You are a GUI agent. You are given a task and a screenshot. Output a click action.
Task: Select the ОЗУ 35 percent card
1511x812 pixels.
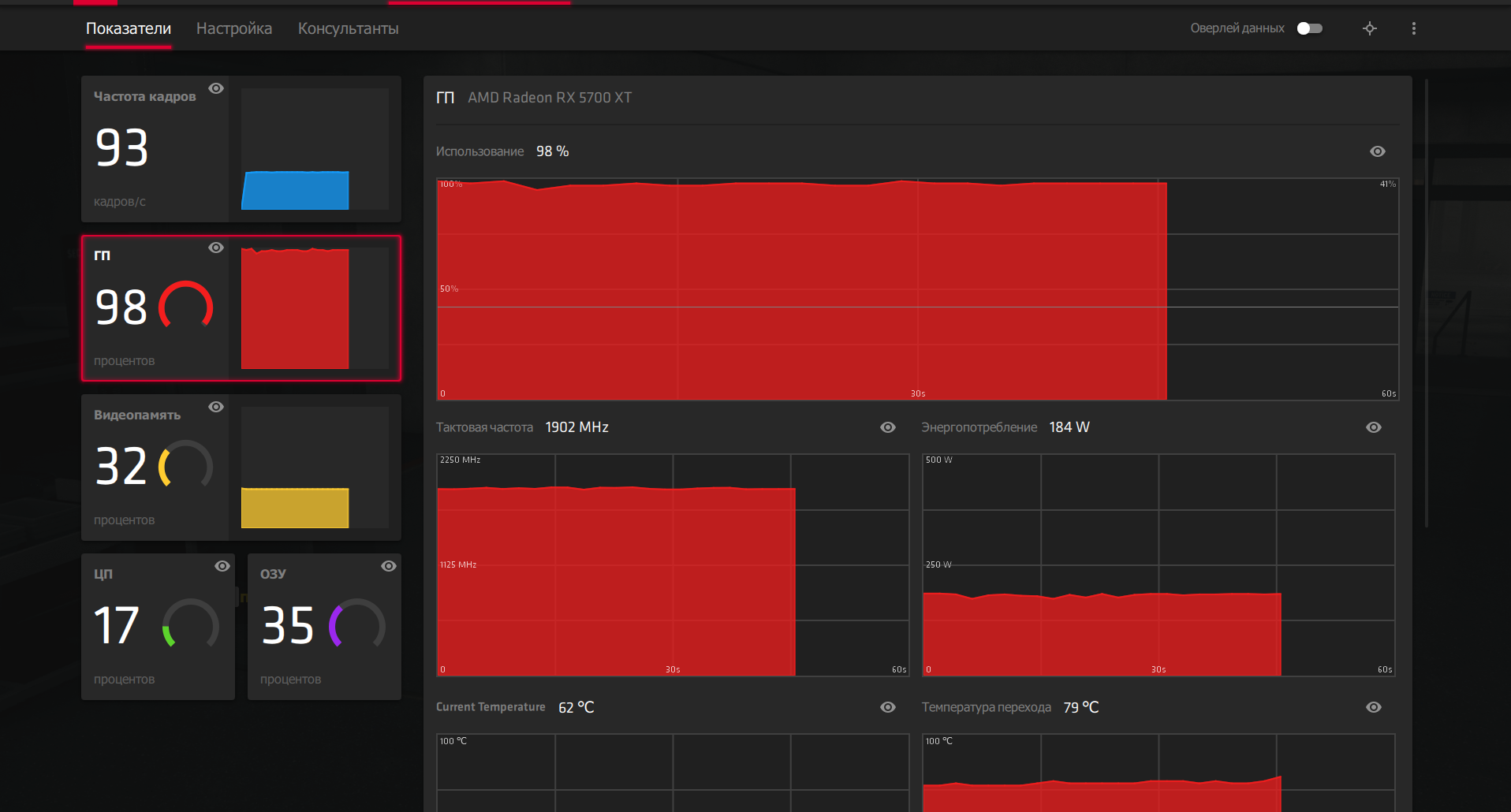(x=324, y=627)
